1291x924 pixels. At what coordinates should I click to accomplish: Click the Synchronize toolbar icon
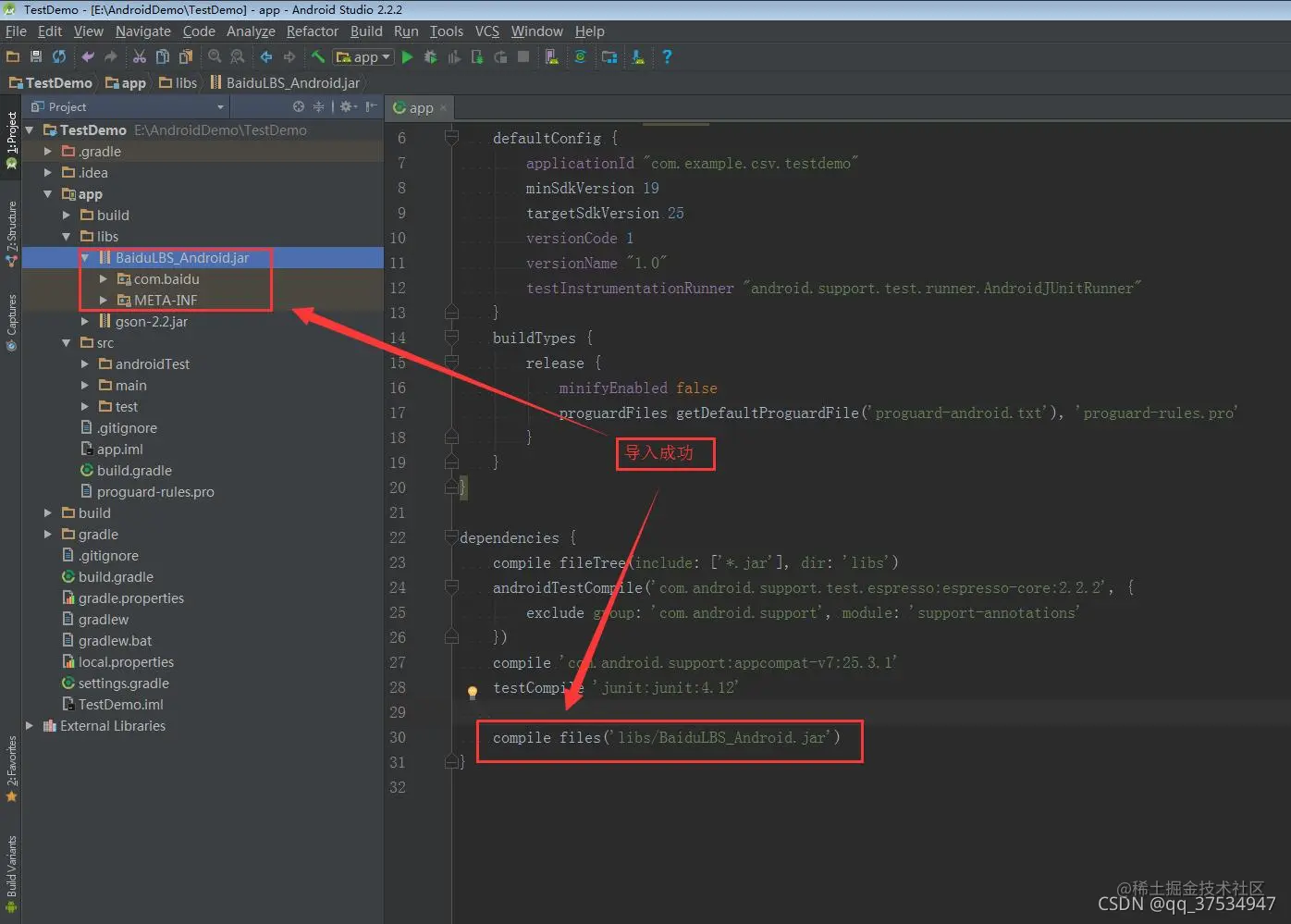(59, 56)
